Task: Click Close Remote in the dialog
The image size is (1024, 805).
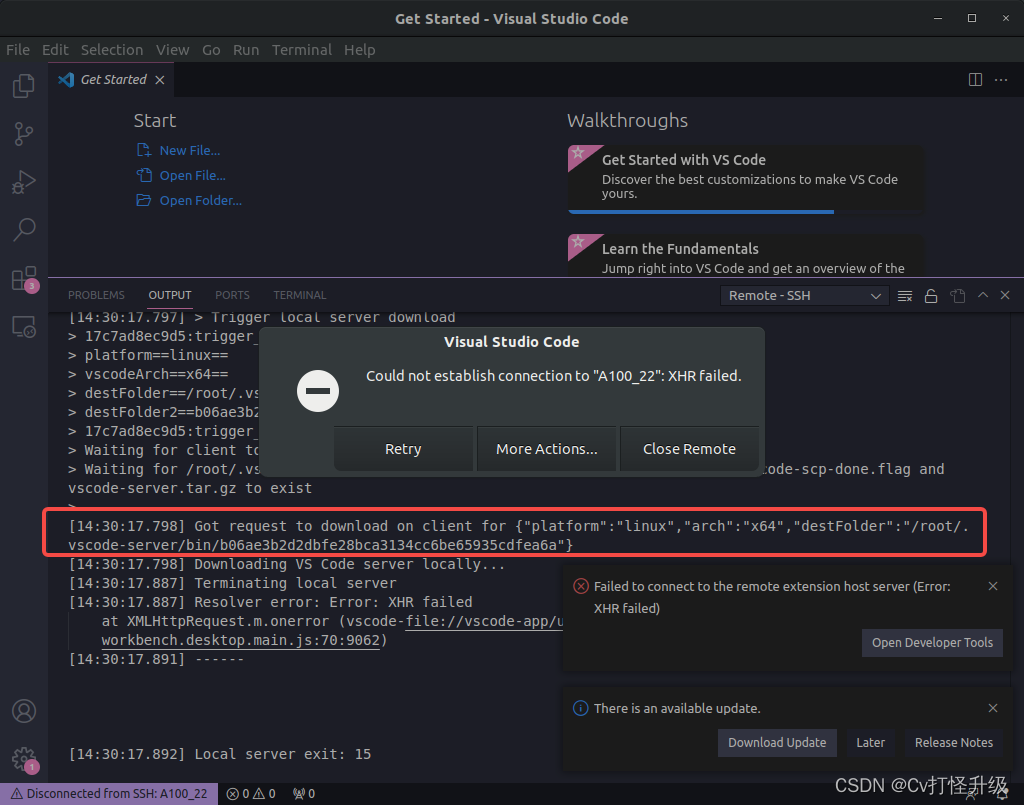Action: click(689, 449)
